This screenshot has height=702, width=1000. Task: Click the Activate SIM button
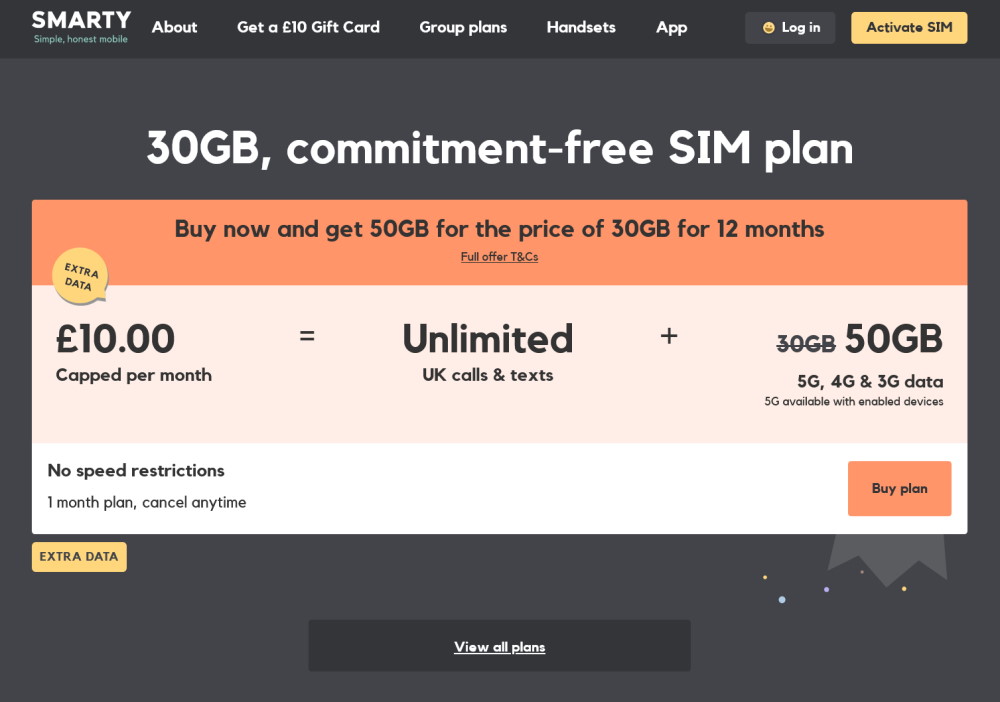(x=909, y=28)
